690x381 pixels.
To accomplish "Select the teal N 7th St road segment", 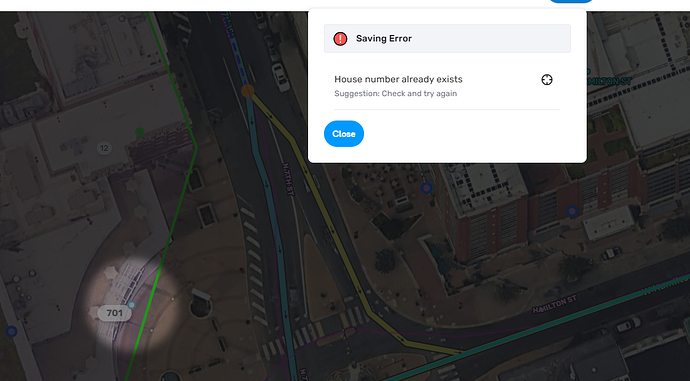I will coord(272,220).
